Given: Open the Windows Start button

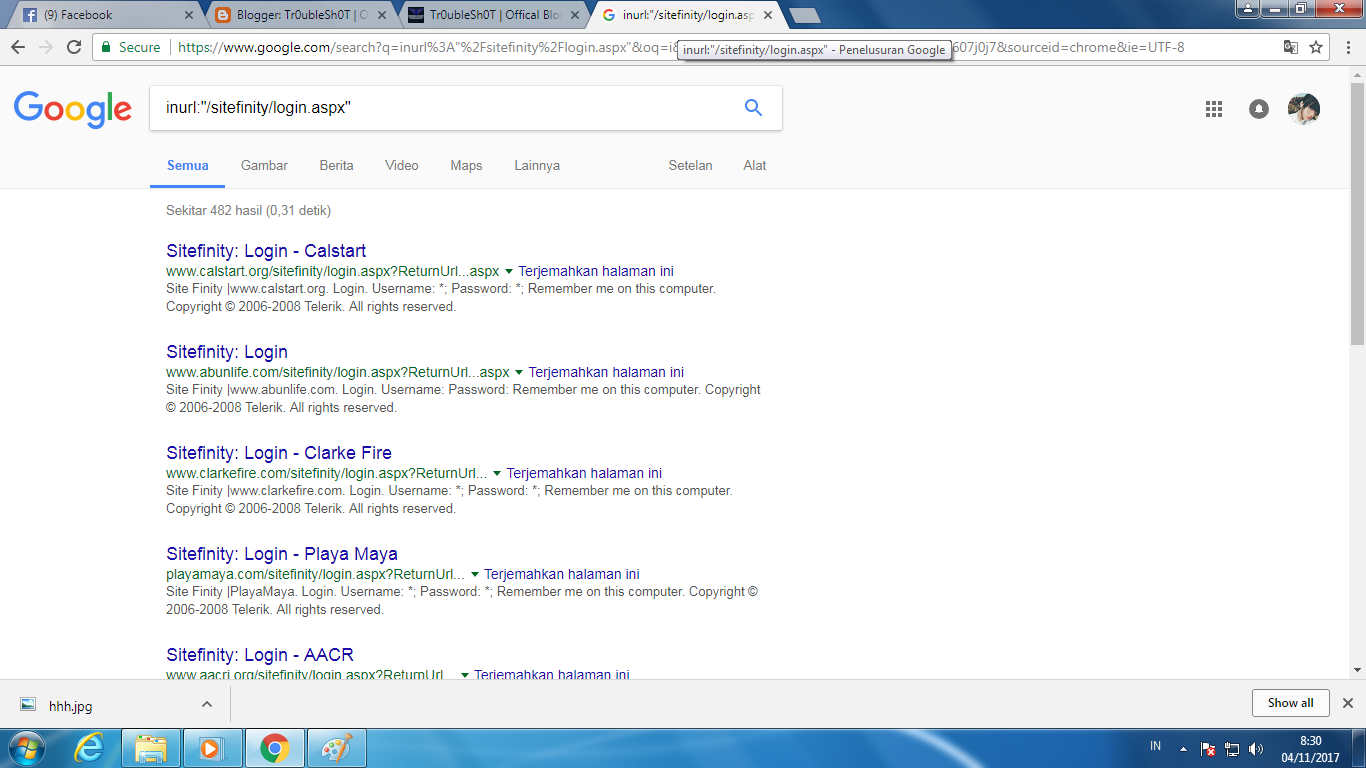Looking at the screenshot, I should click(x=26, y=748).
